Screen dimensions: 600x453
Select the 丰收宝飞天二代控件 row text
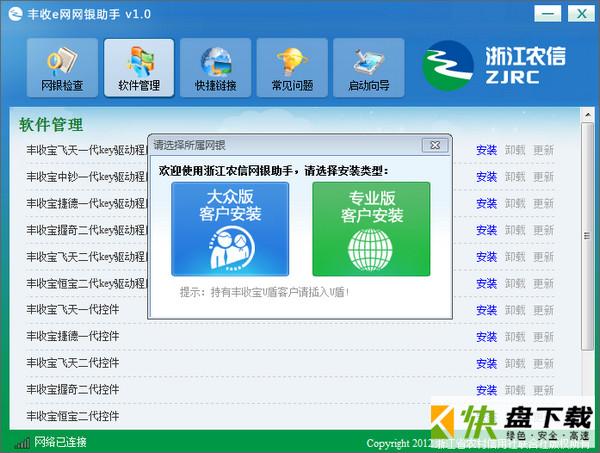(x=73, y=363)
